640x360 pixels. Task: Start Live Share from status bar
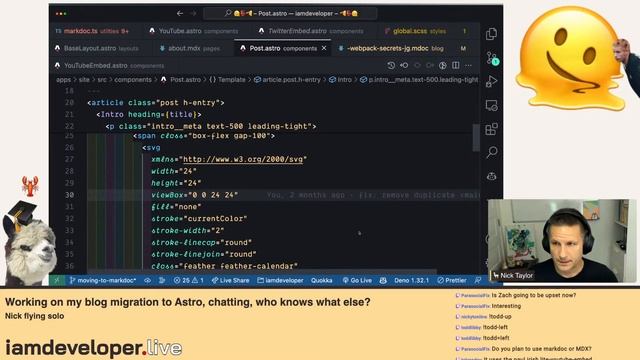231,280
